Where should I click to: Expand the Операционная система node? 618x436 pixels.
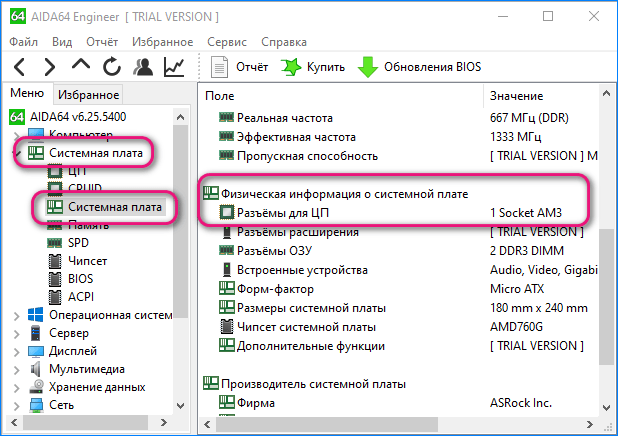click(x=17, y=316)
